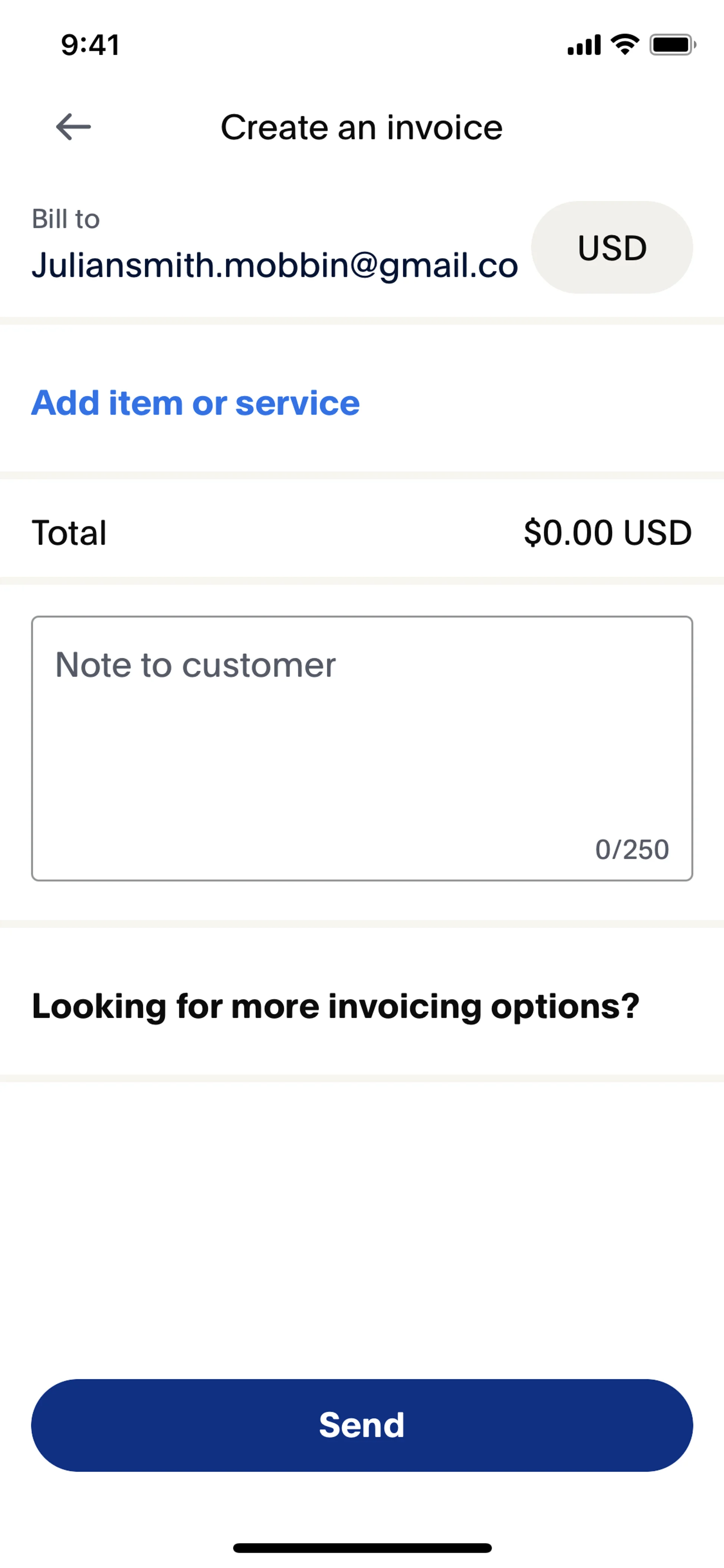Tap 'Add item or service' link
This screenshot has height=1568, width=724.
tap(195, 403)
